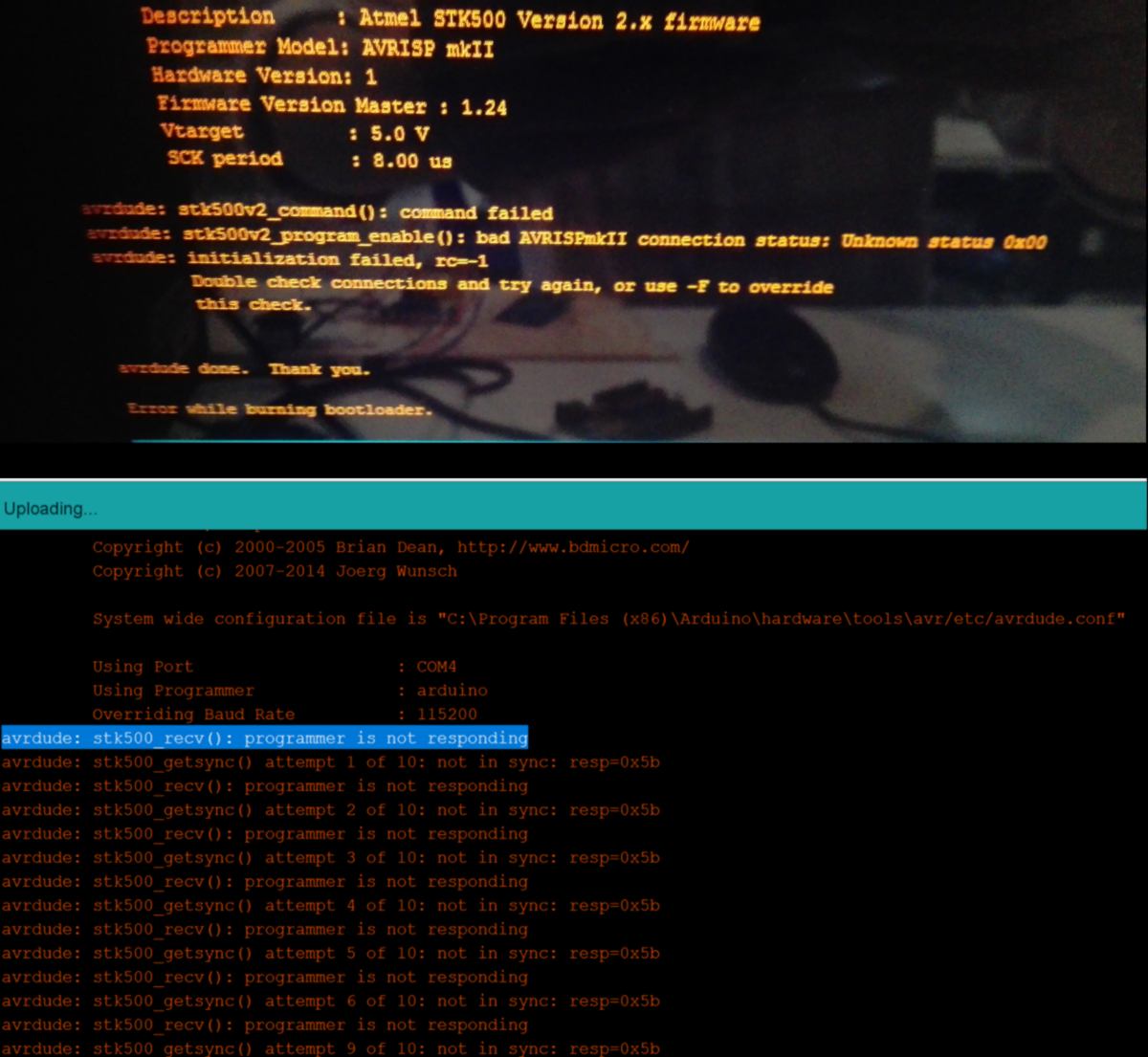The image size is (1148, 1057).
Task: Click the 'Description : Atmel STK500 Version 2.x firmware' line
Action: 450,18
